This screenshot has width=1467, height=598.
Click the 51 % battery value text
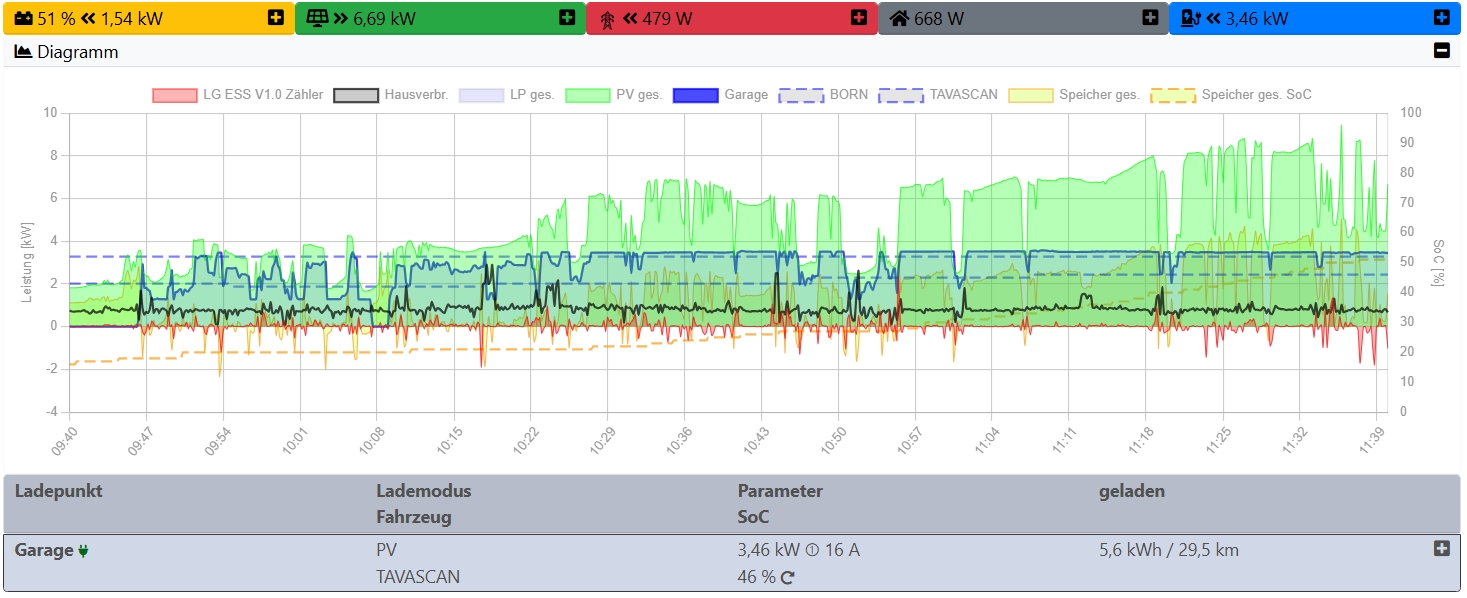56,18
